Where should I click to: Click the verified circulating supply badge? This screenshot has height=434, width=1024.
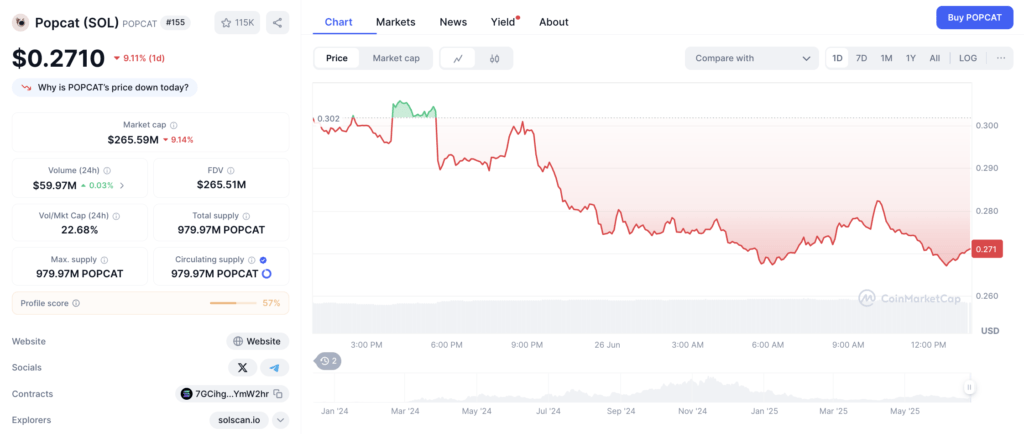click(x=263, y=260)
